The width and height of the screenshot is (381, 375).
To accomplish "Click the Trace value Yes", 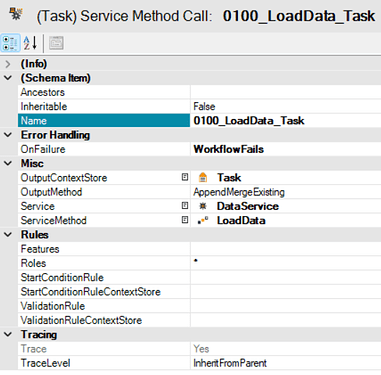I will click(x=201, y=349).
